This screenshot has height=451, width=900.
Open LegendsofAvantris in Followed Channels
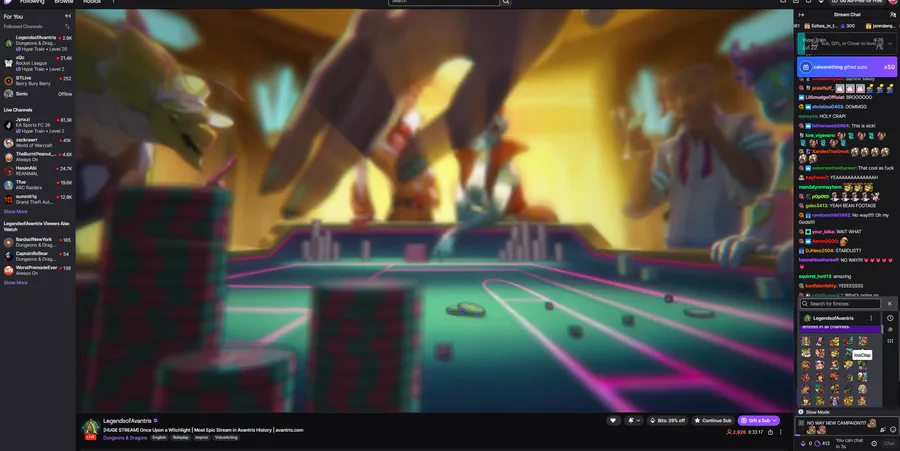click(37, 43)
